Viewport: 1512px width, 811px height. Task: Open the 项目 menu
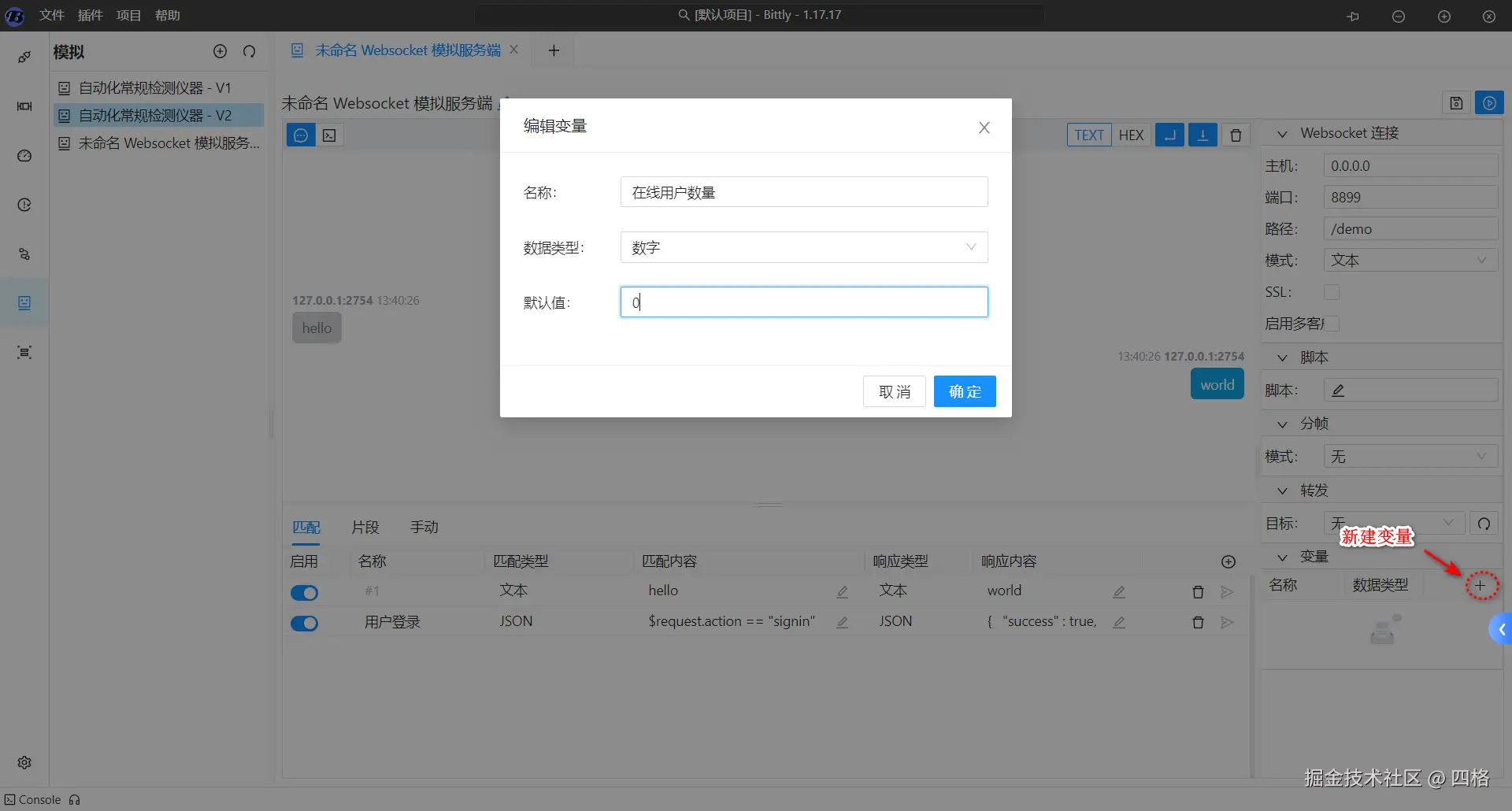pos(129,15)
